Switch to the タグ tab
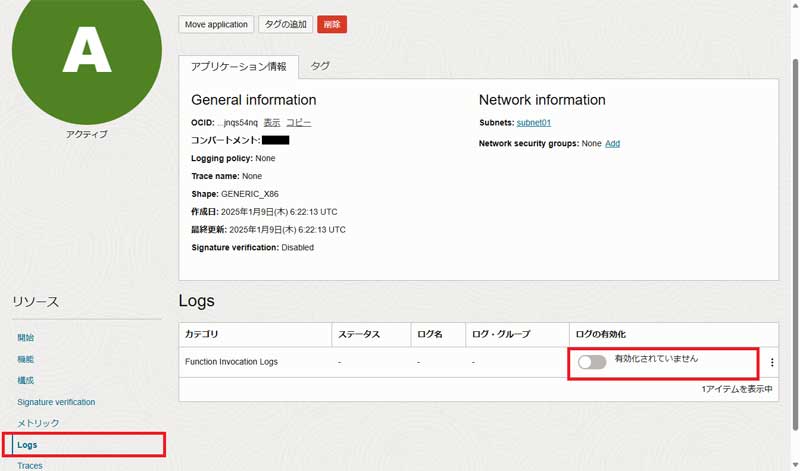 [320, 66]
